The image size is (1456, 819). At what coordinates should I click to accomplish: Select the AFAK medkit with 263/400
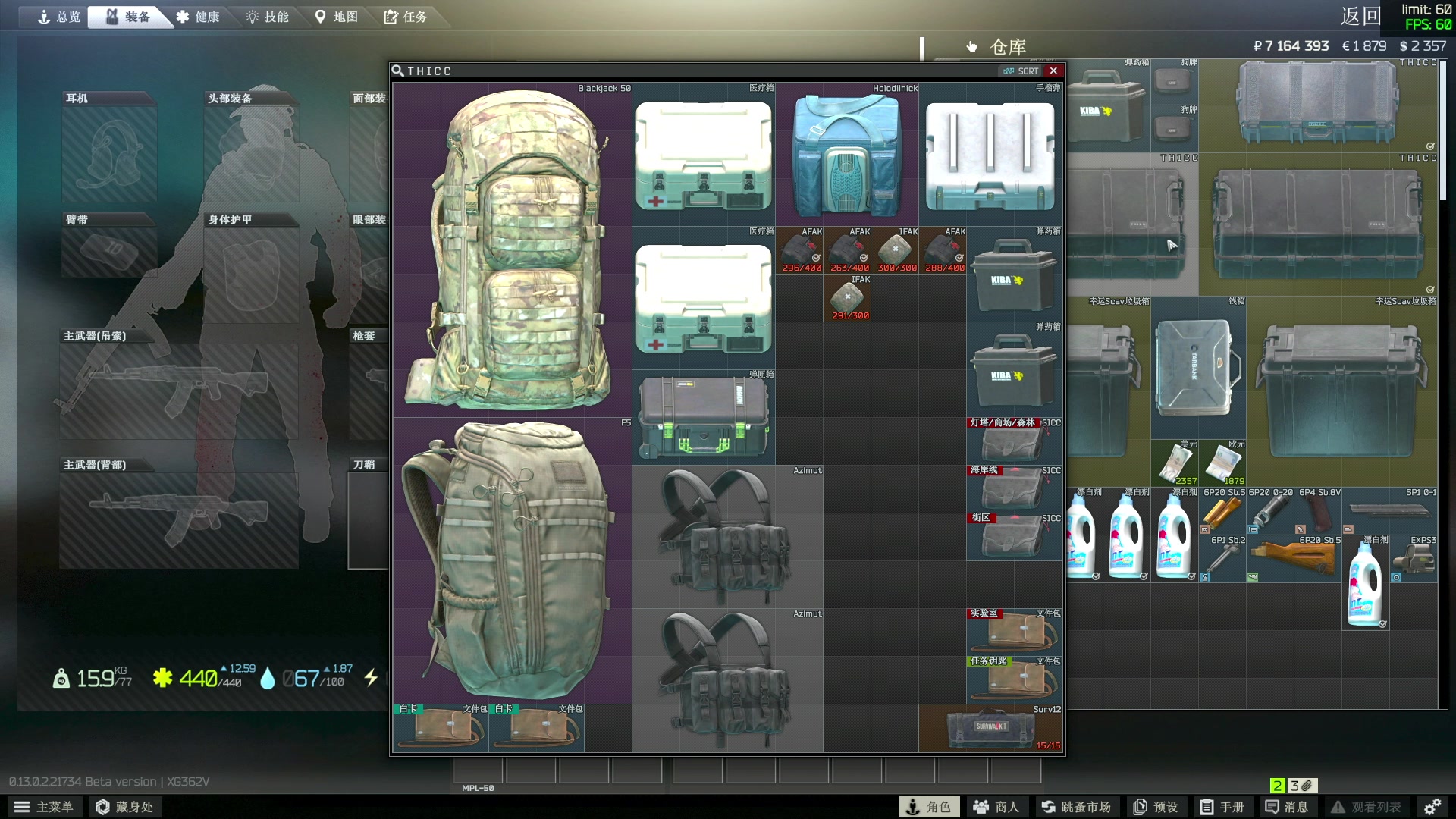click(847, 250)
